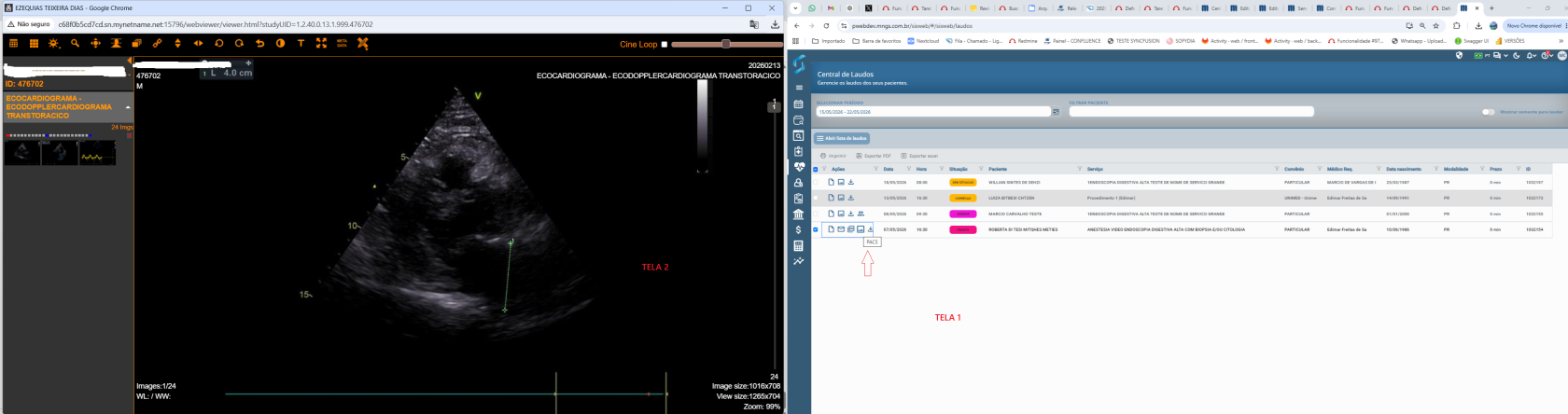The width and height of the screenshot is (1568, 414).
Task: Open the bank/financial icon in Sisweb sidebar
Action: tap(799, 214)
